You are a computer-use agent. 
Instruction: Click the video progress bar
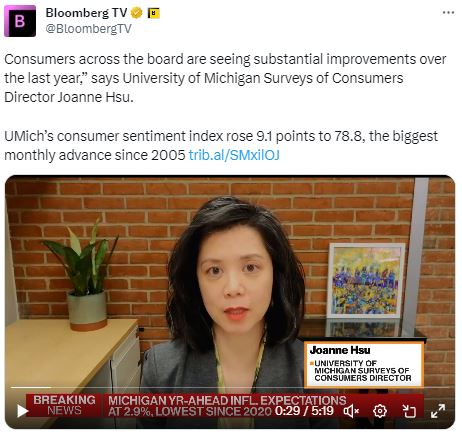(x=230, y=387)
